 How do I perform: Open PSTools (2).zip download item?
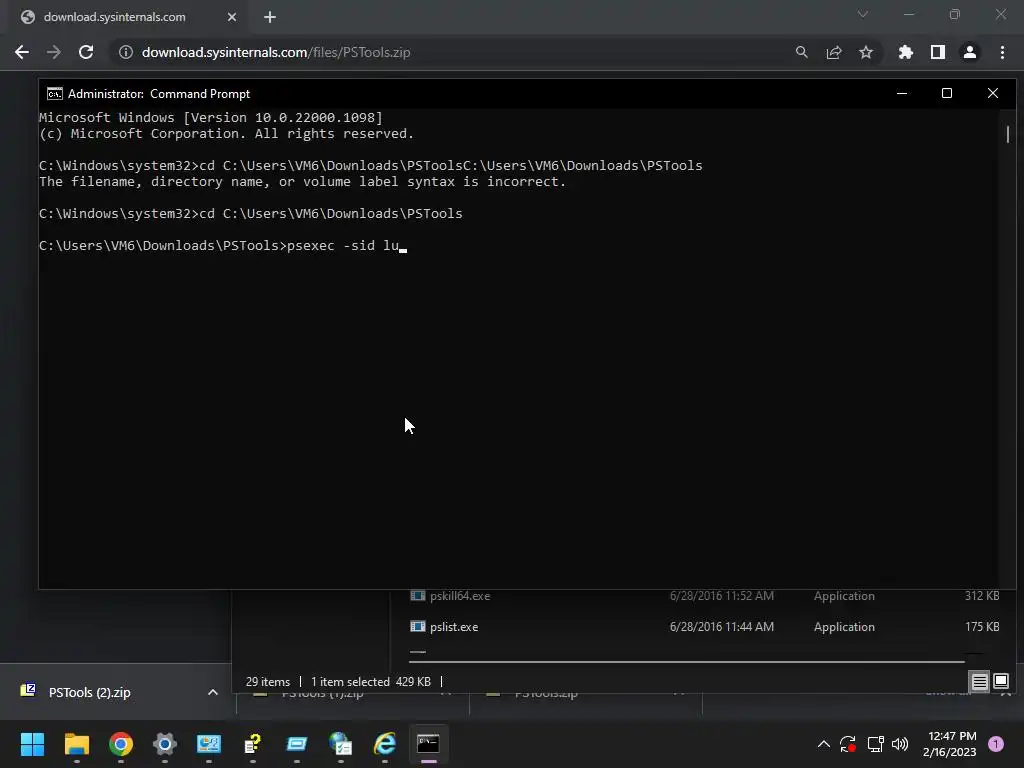pyautogui.click(x=89, y=692)
